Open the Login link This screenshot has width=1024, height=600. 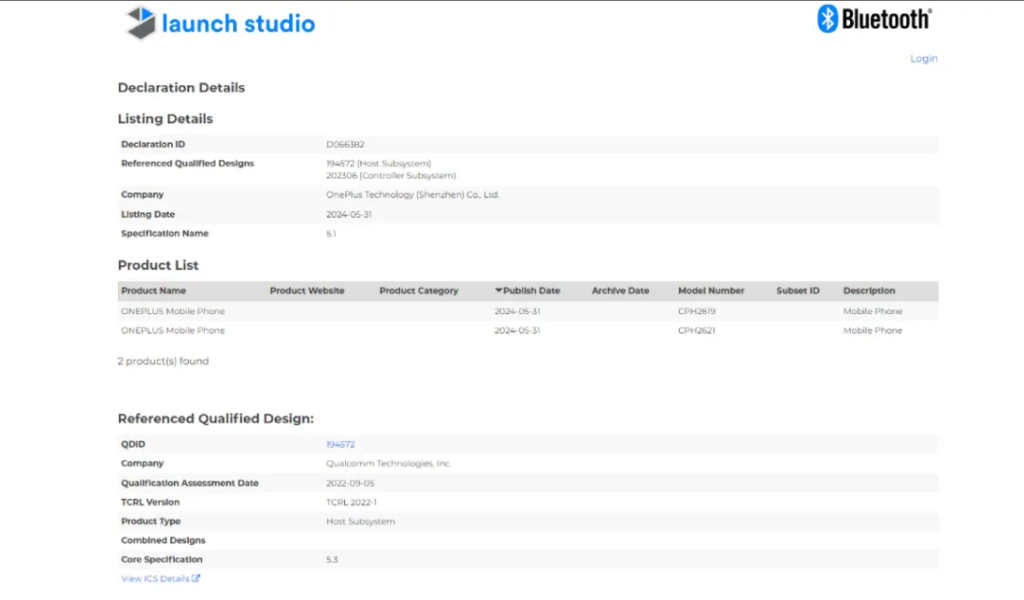pyautogui.click(x=923, y=59)
